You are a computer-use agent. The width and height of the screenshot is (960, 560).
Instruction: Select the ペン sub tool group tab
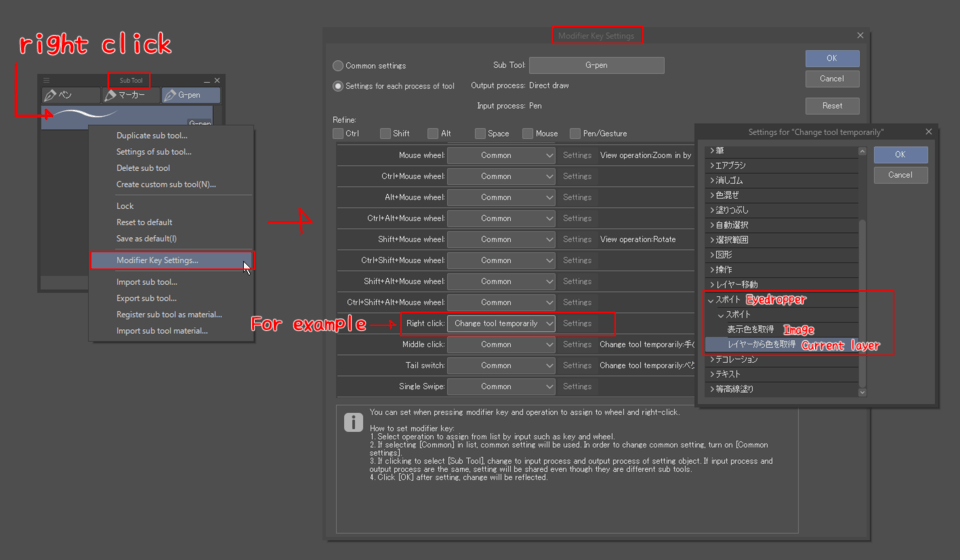[70, 95]
